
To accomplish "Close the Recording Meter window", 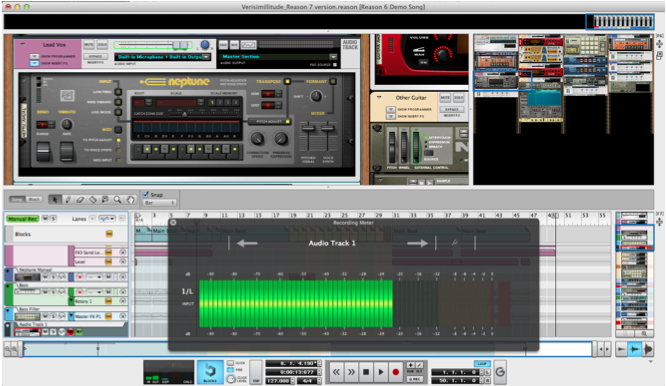I will [173, 222].
